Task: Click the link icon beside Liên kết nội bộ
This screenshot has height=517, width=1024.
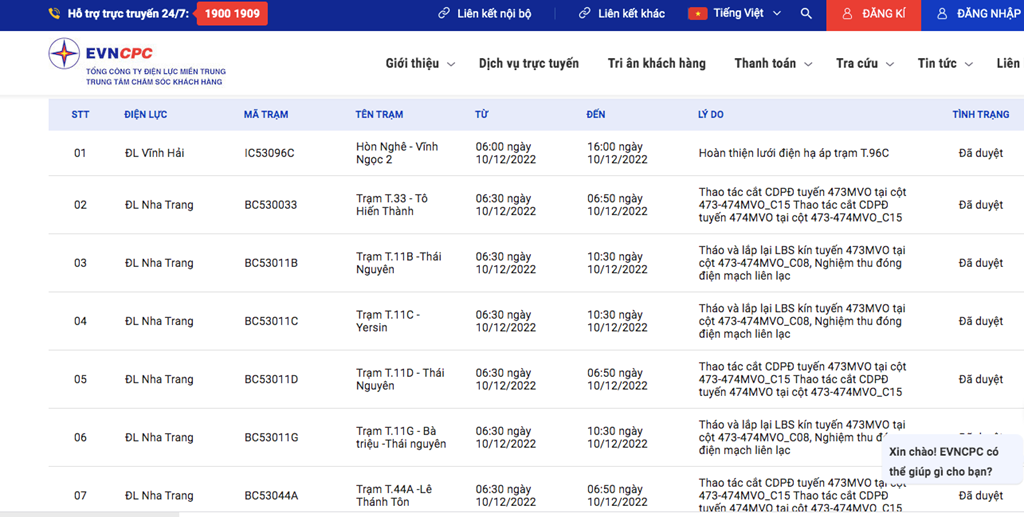Action: (444, 14)
